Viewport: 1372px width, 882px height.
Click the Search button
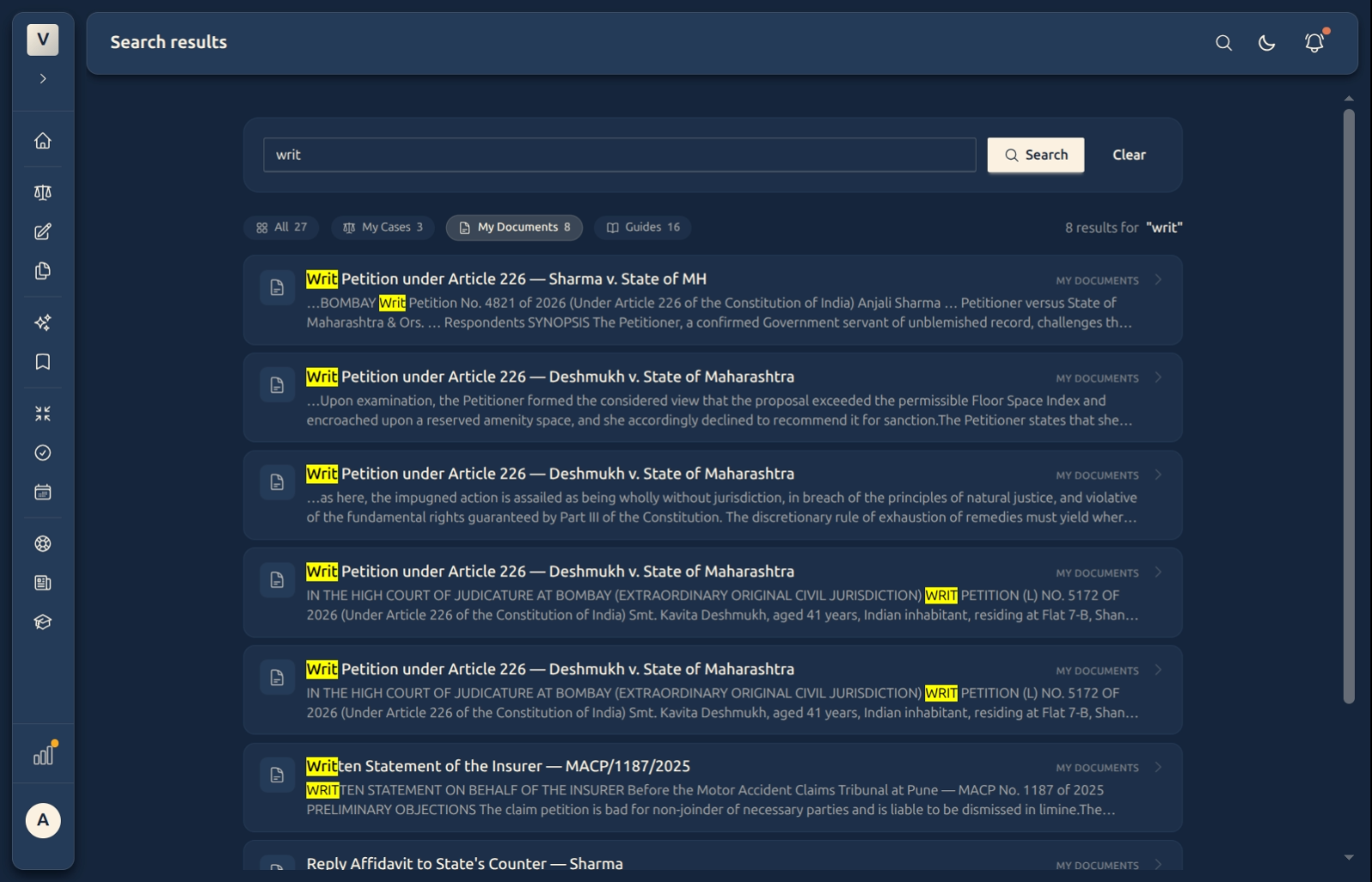click(x=1036, y=155)
